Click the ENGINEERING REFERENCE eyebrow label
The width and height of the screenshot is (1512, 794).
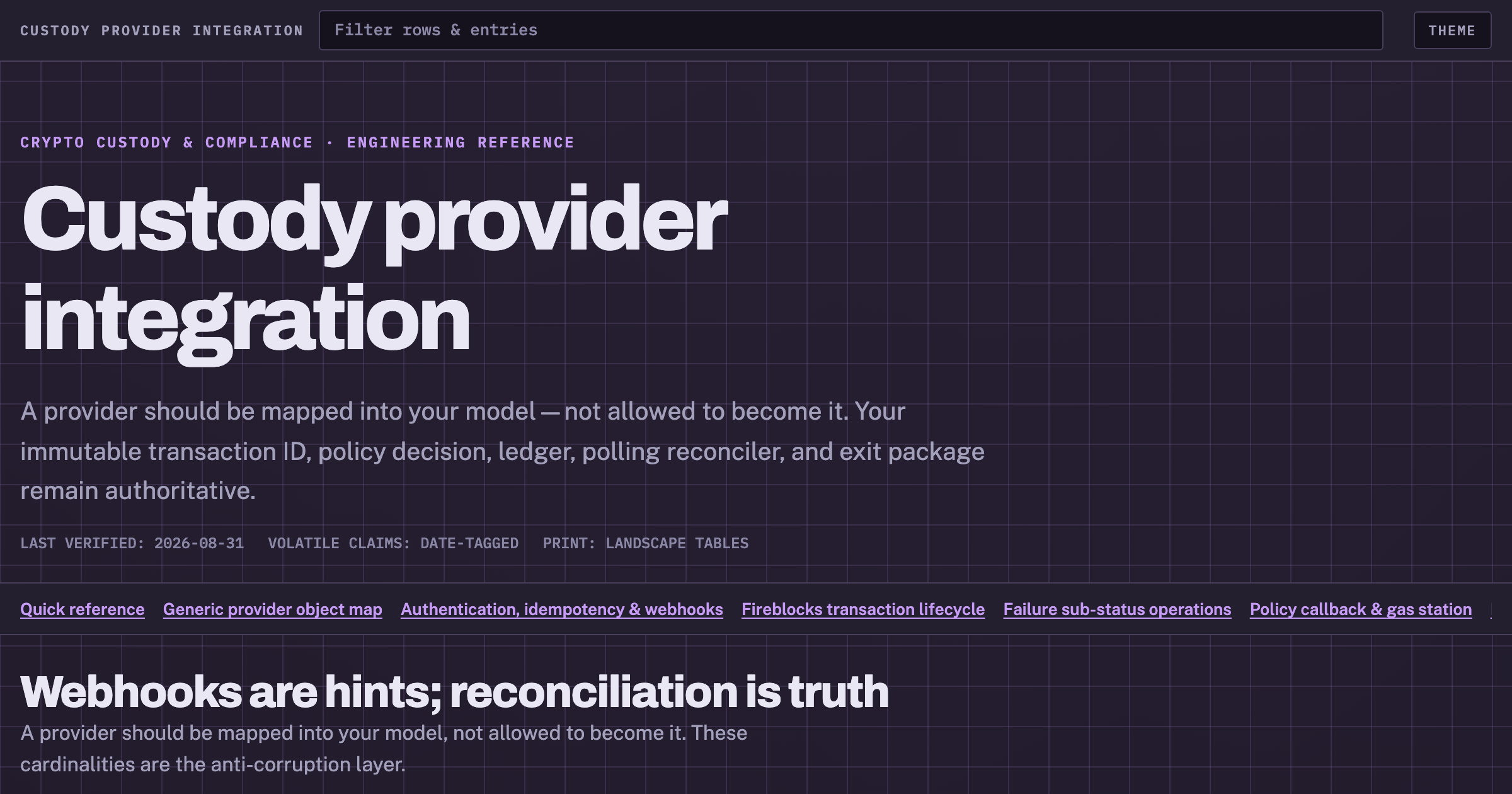[461, 142]
